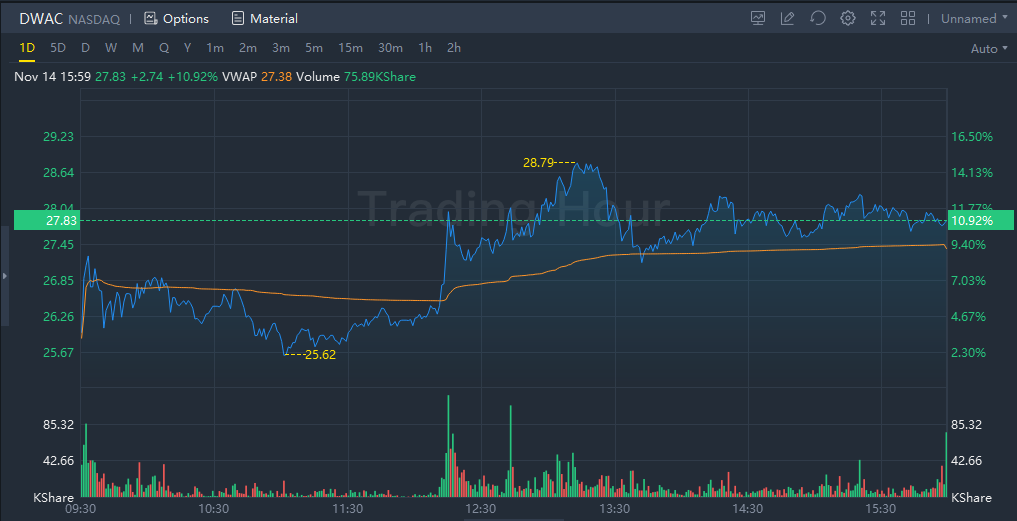Click the 28.79 day-high marker
Screen dimensions: 1017x521
538,163
